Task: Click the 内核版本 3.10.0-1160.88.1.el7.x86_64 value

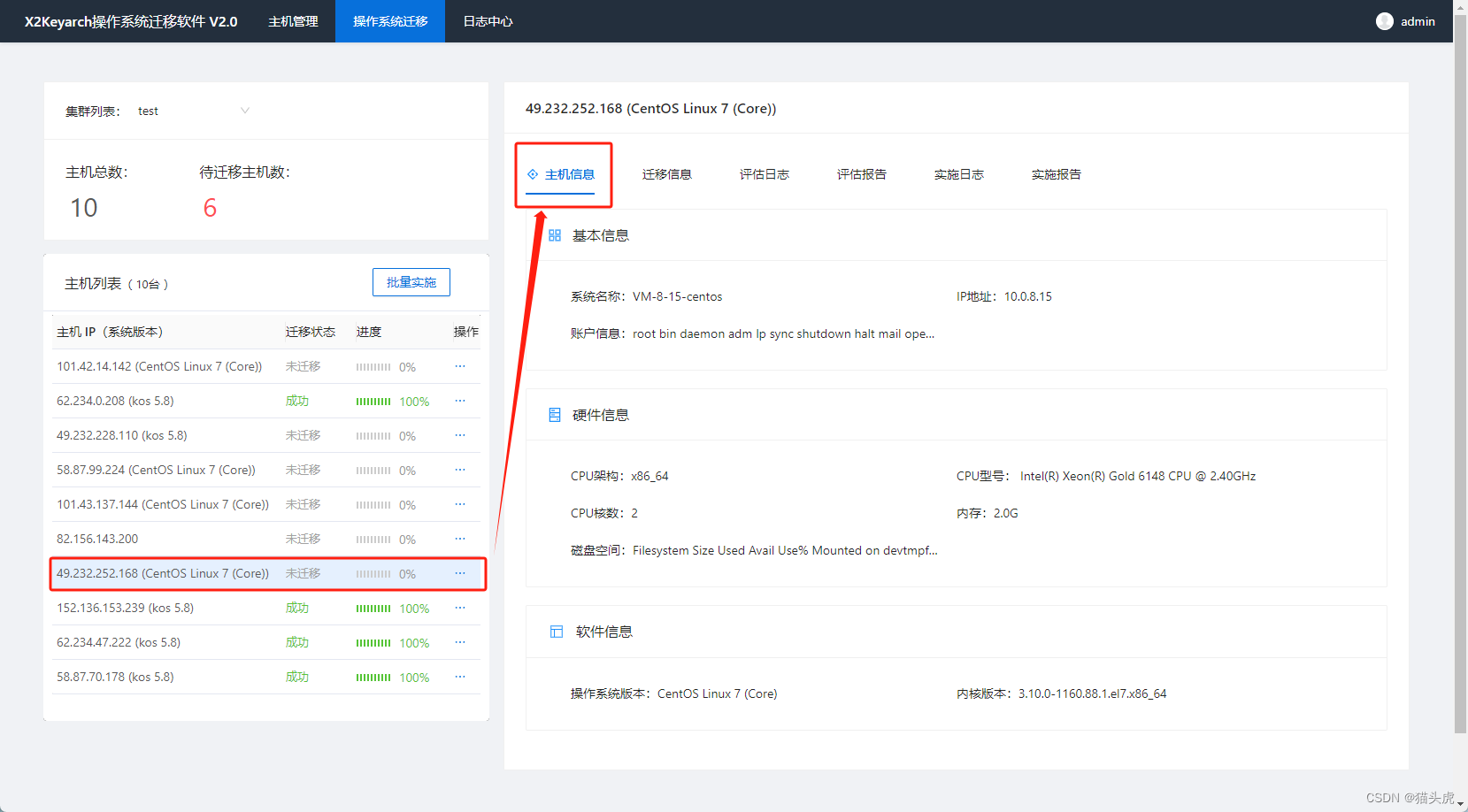Action: tap(1092, 693)
